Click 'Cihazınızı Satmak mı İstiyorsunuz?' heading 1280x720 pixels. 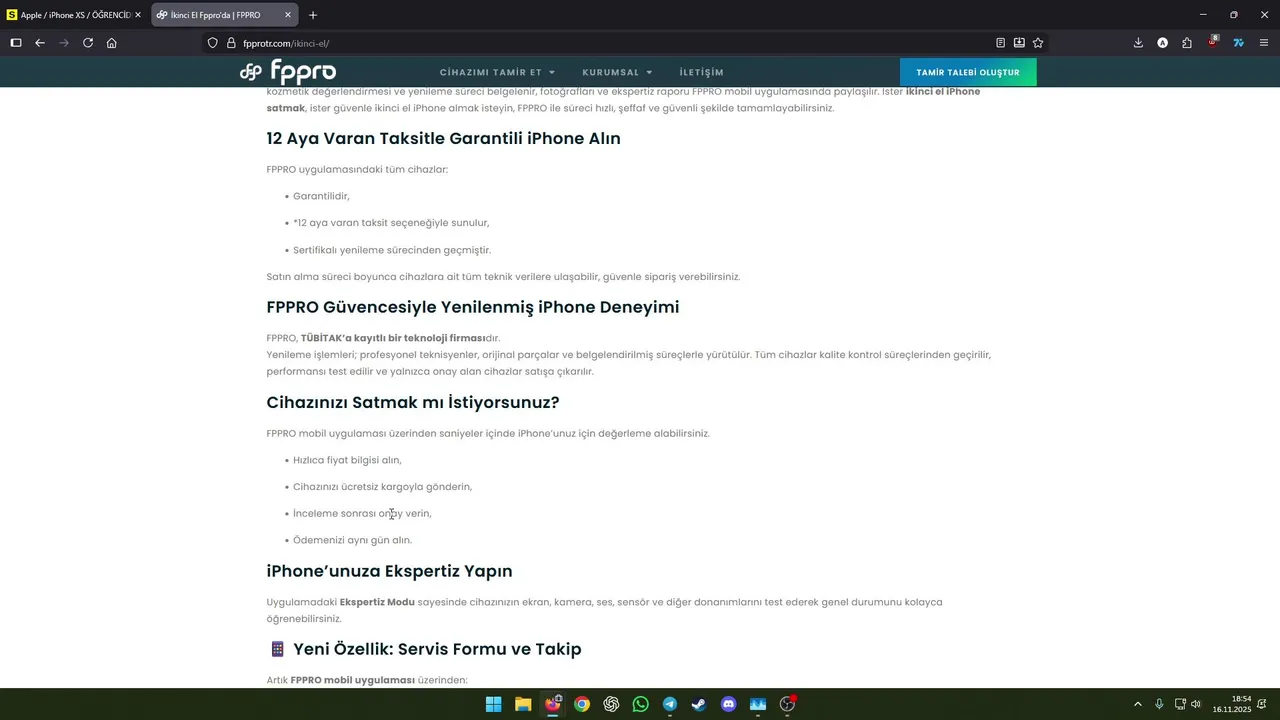(412, 402)
